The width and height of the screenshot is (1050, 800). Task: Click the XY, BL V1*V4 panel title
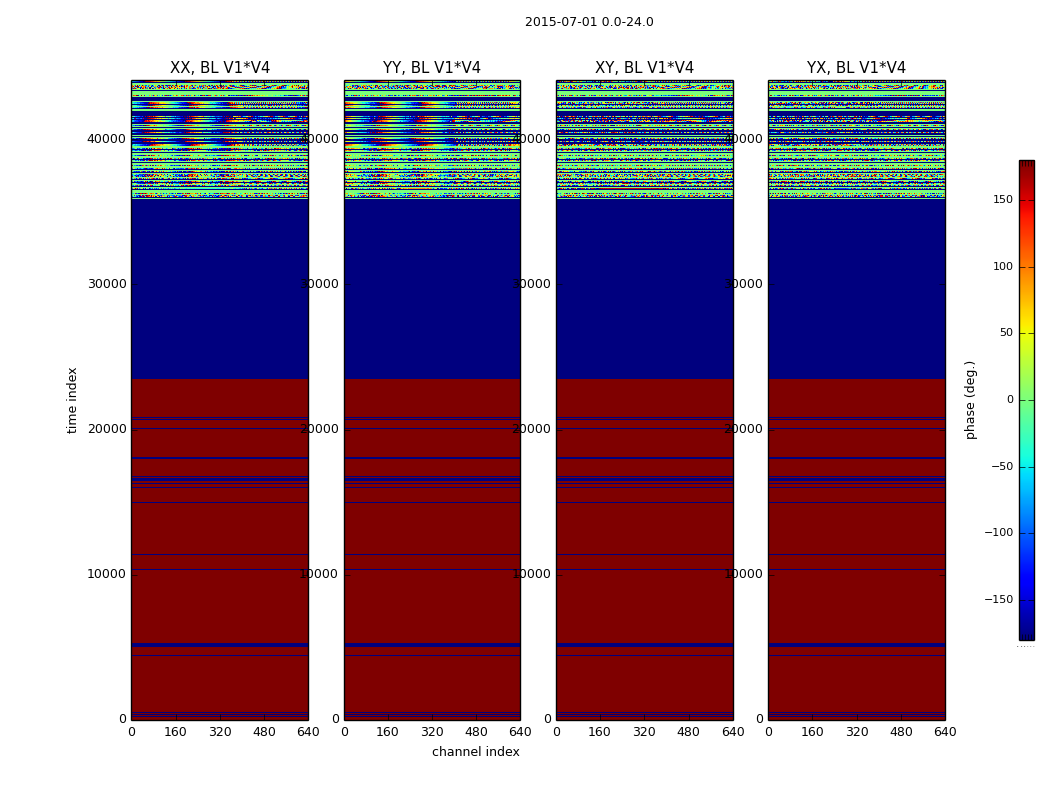click(x=644, y=68)
